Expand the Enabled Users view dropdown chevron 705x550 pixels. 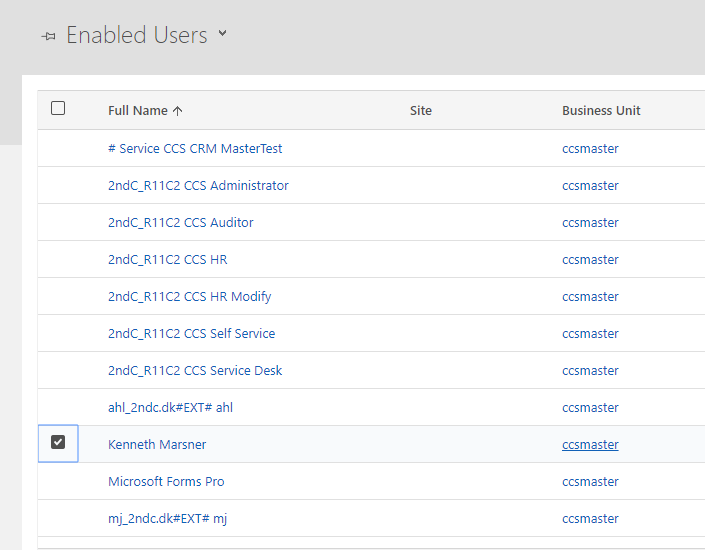[222, 34]
